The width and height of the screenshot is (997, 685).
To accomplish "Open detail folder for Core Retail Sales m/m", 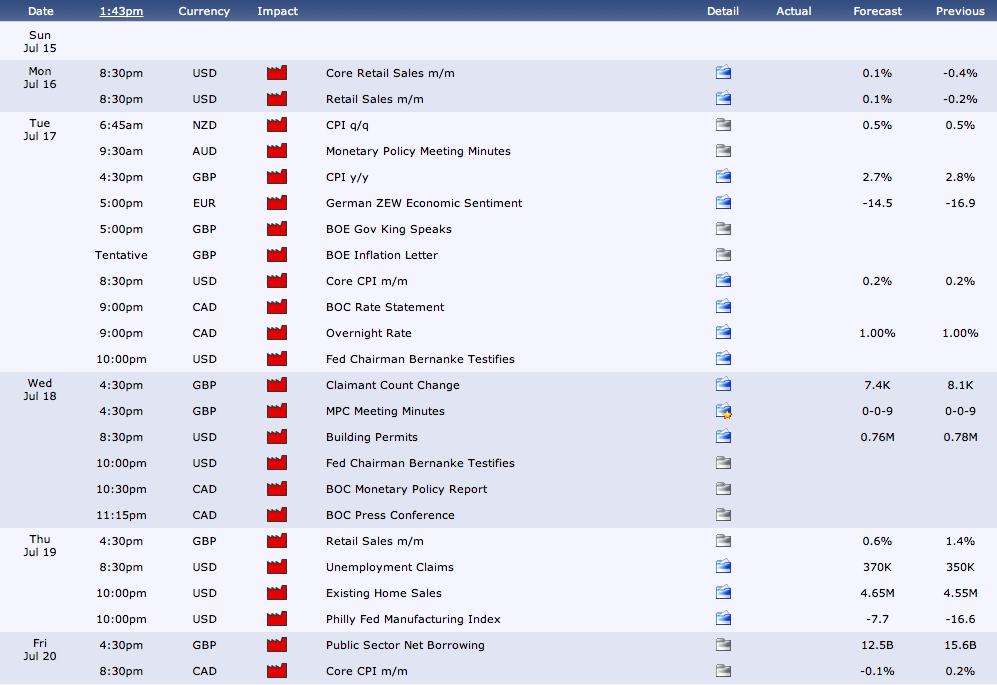I will pyautogui.click(x=723, y=73).
